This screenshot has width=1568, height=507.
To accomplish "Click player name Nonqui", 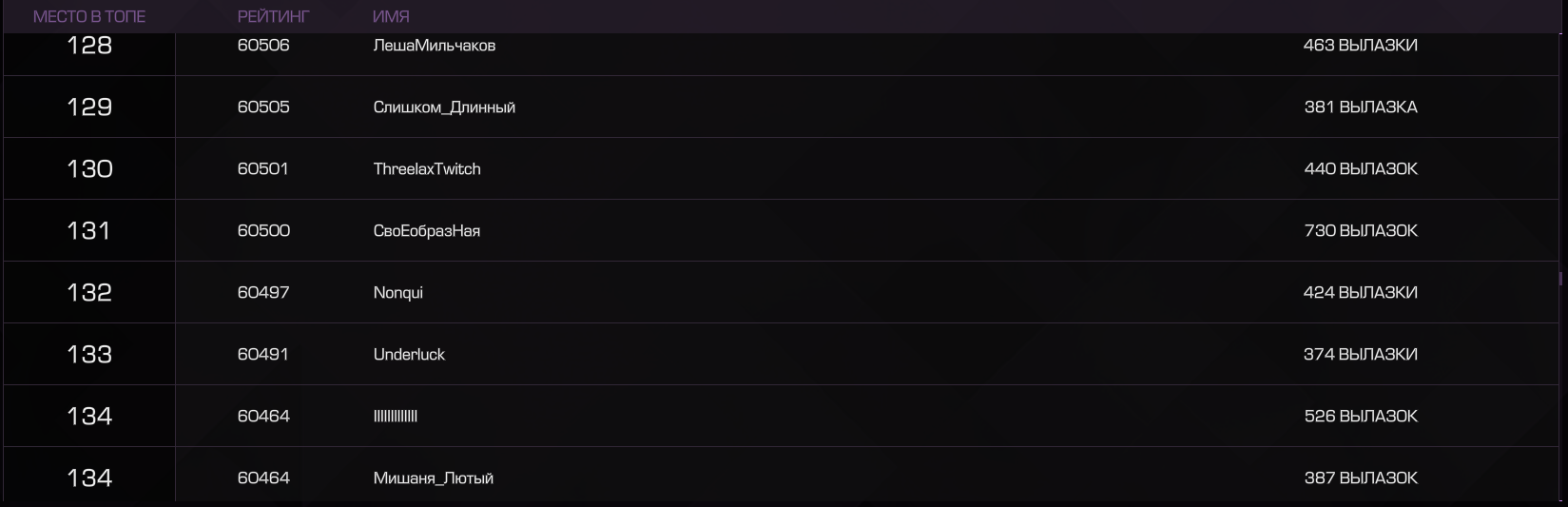I will click(x=398, y=293).
